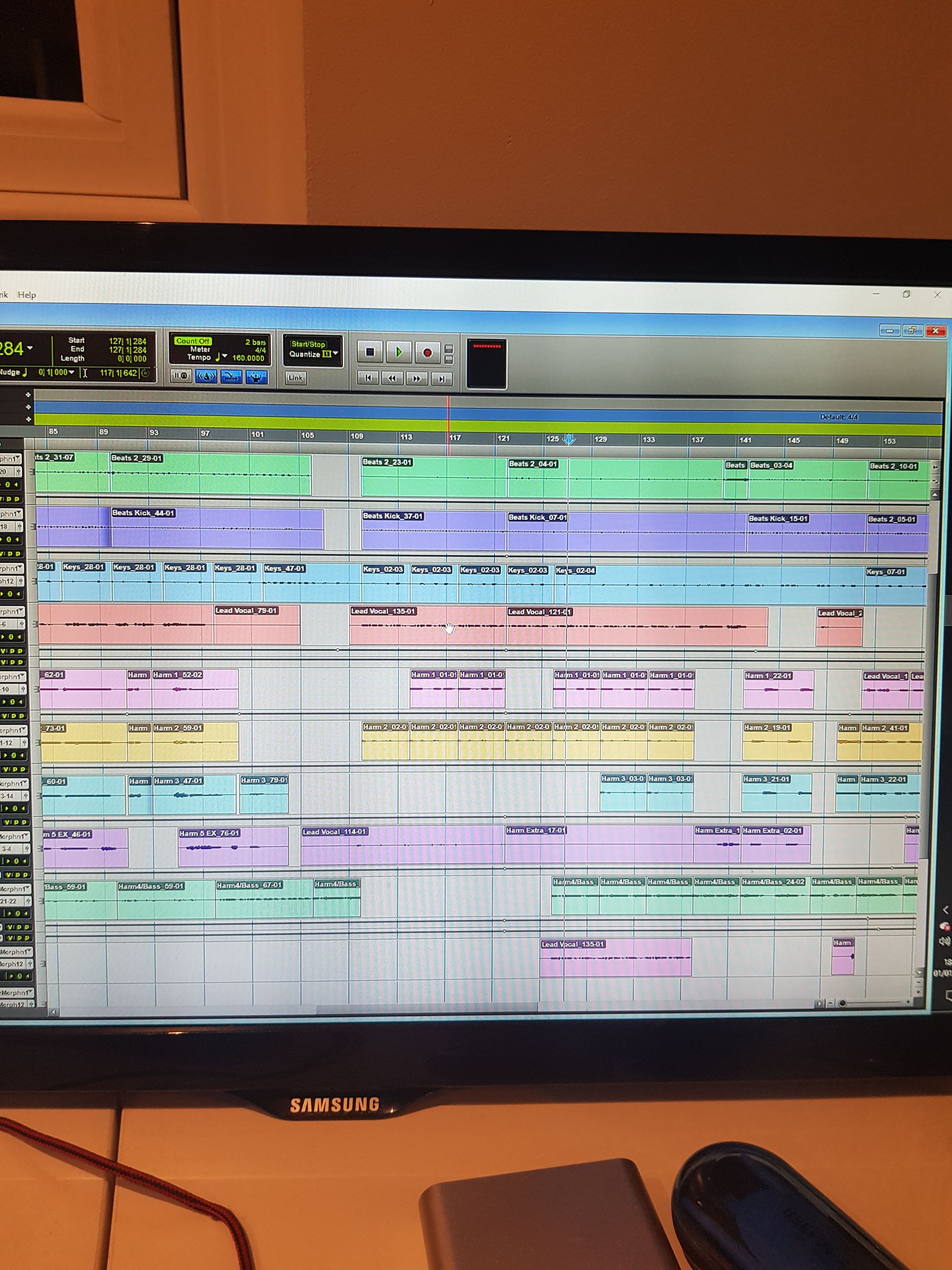Screen dimensions: 952x1270
Task: Click the Rewind transport button
Action: 393,378
